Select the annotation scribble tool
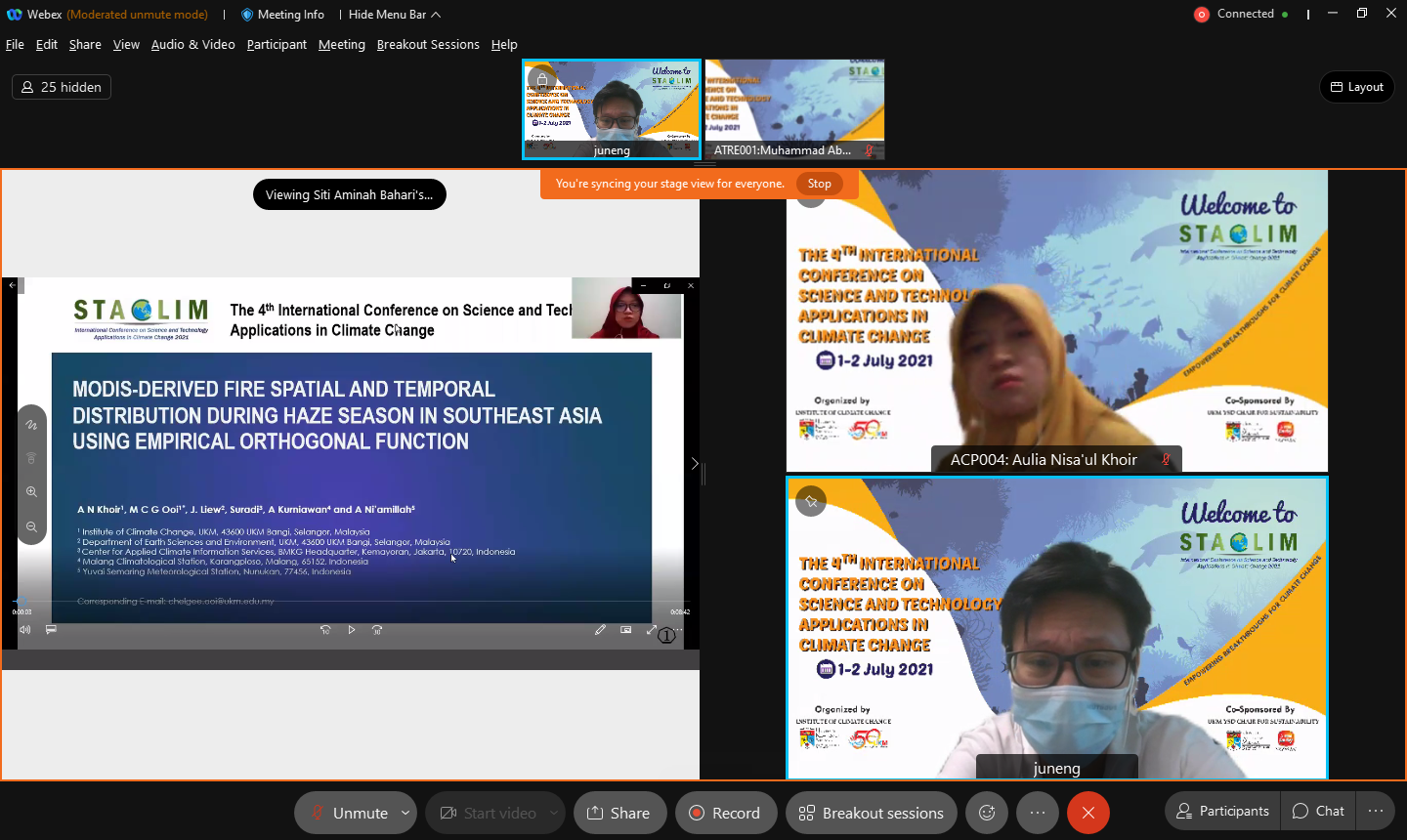 tap(31, 425)
